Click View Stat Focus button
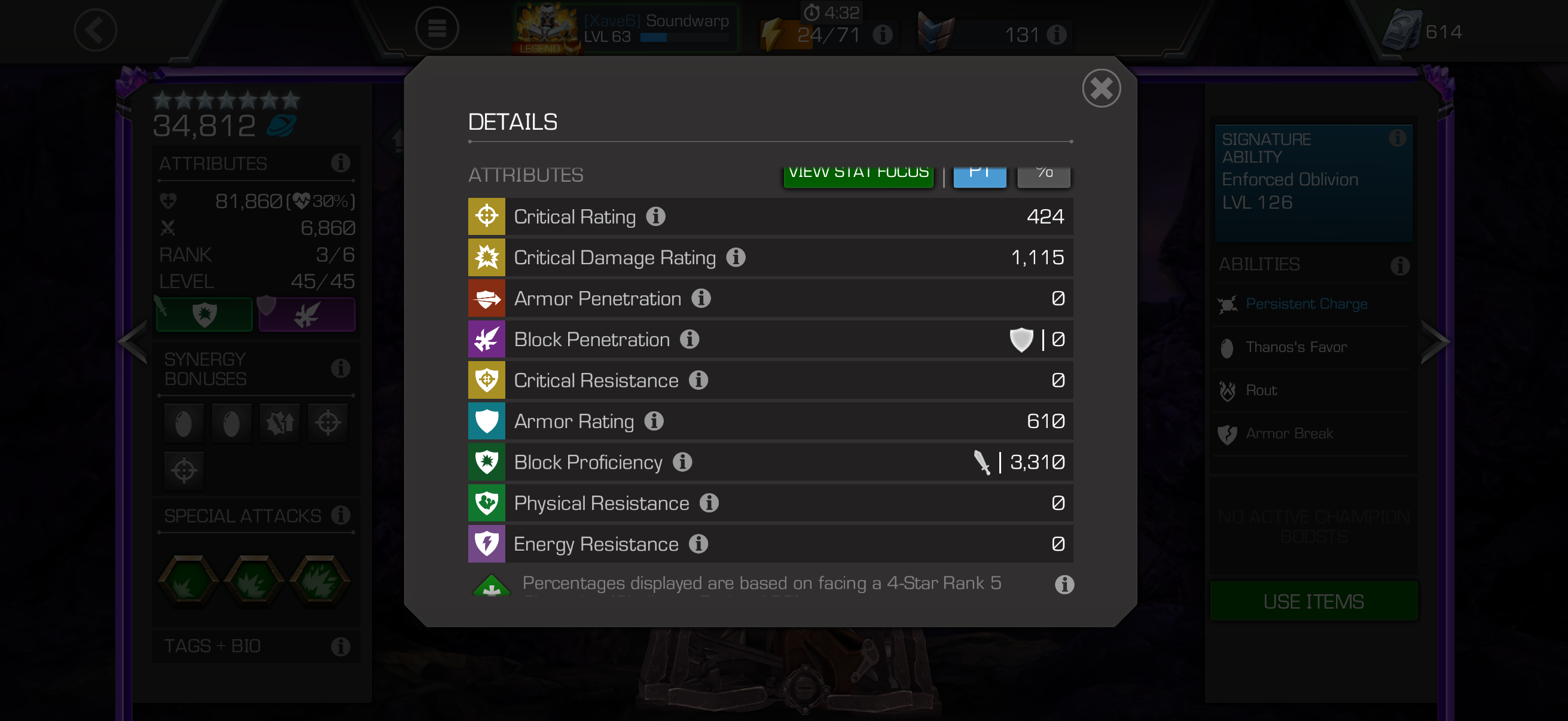 point(858,176)
